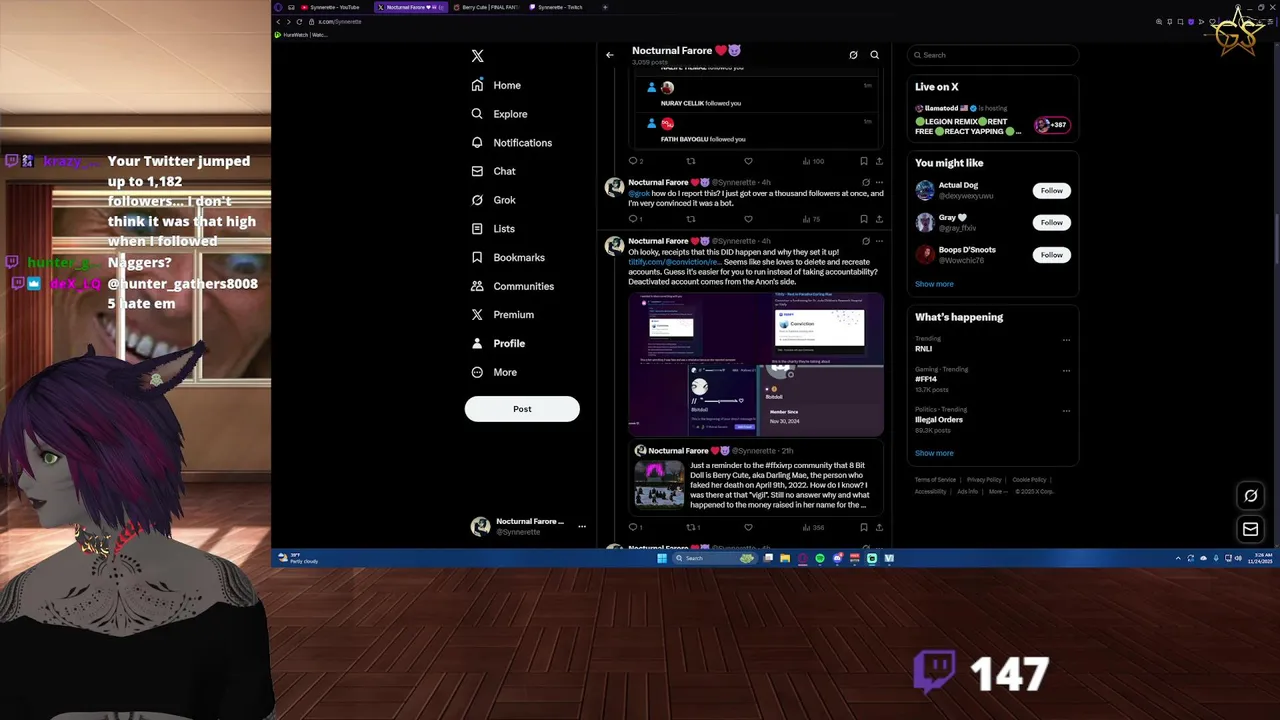The image size is (1280, 720).
Task: Open quoted 8 Bit Doll reminder post
Action: (756, 478)
